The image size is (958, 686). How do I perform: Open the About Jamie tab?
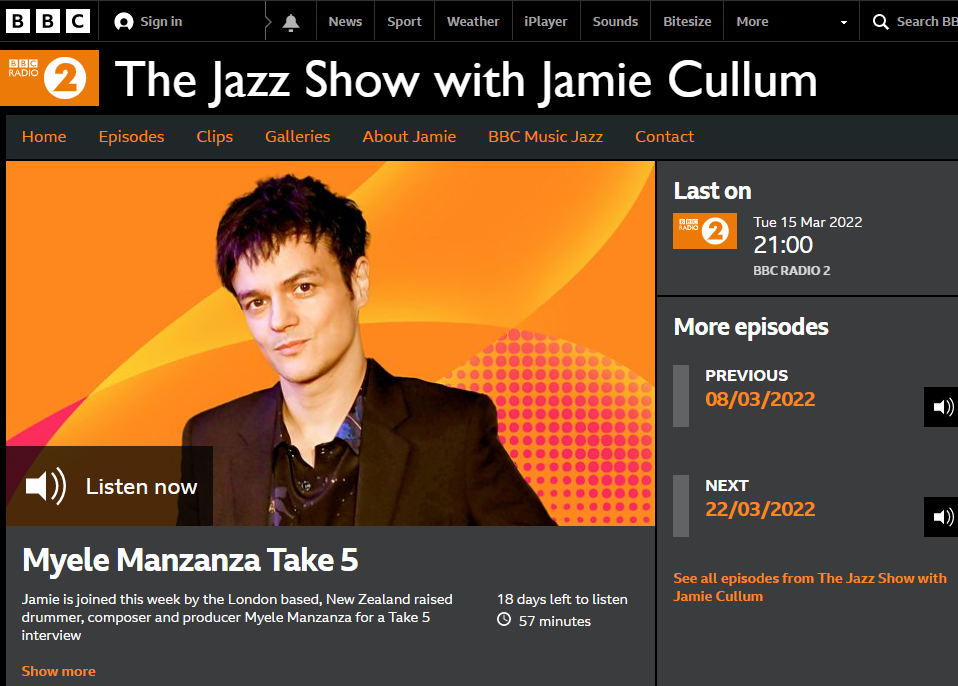(409, 136)
